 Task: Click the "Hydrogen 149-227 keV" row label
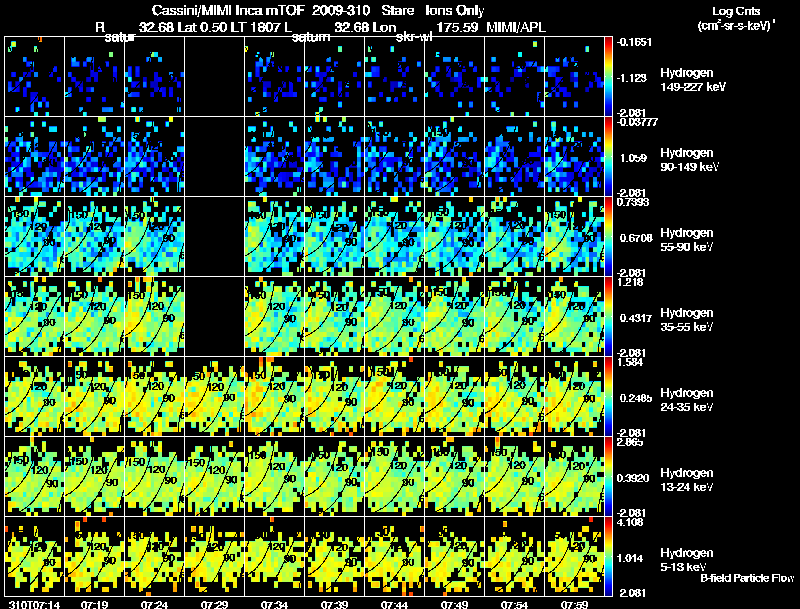pyautogui.click(x=692, y=80)
